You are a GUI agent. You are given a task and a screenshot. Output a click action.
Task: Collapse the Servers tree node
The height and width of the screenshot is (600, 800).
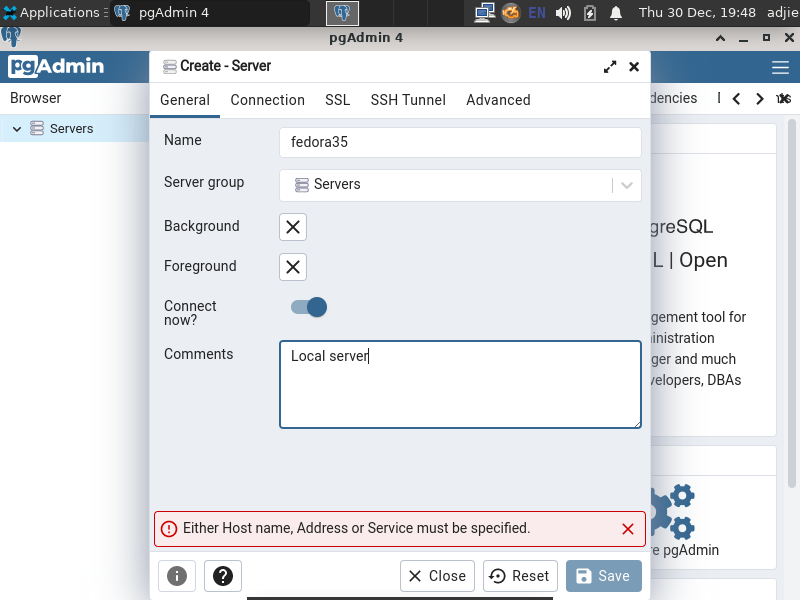[17, 129]
